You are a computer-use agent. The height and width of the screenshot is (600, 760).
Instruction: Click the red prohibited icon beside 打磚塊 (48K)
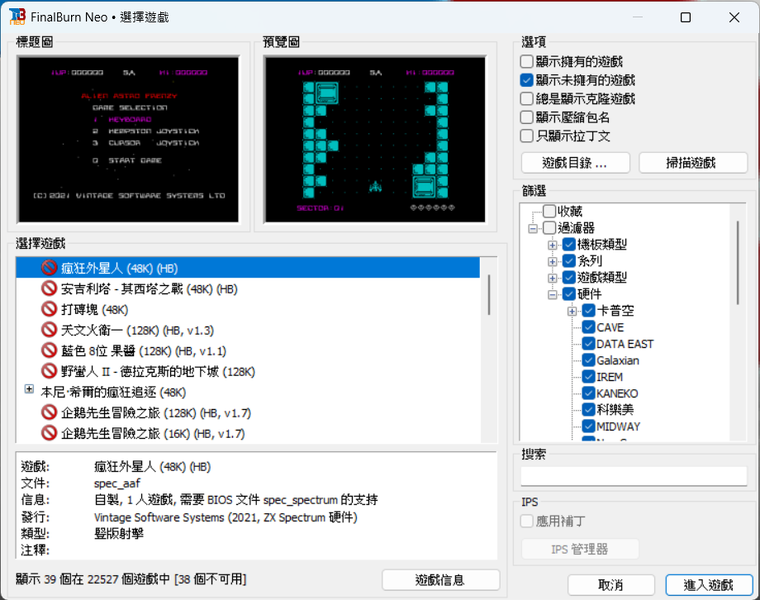click(49, 309)
